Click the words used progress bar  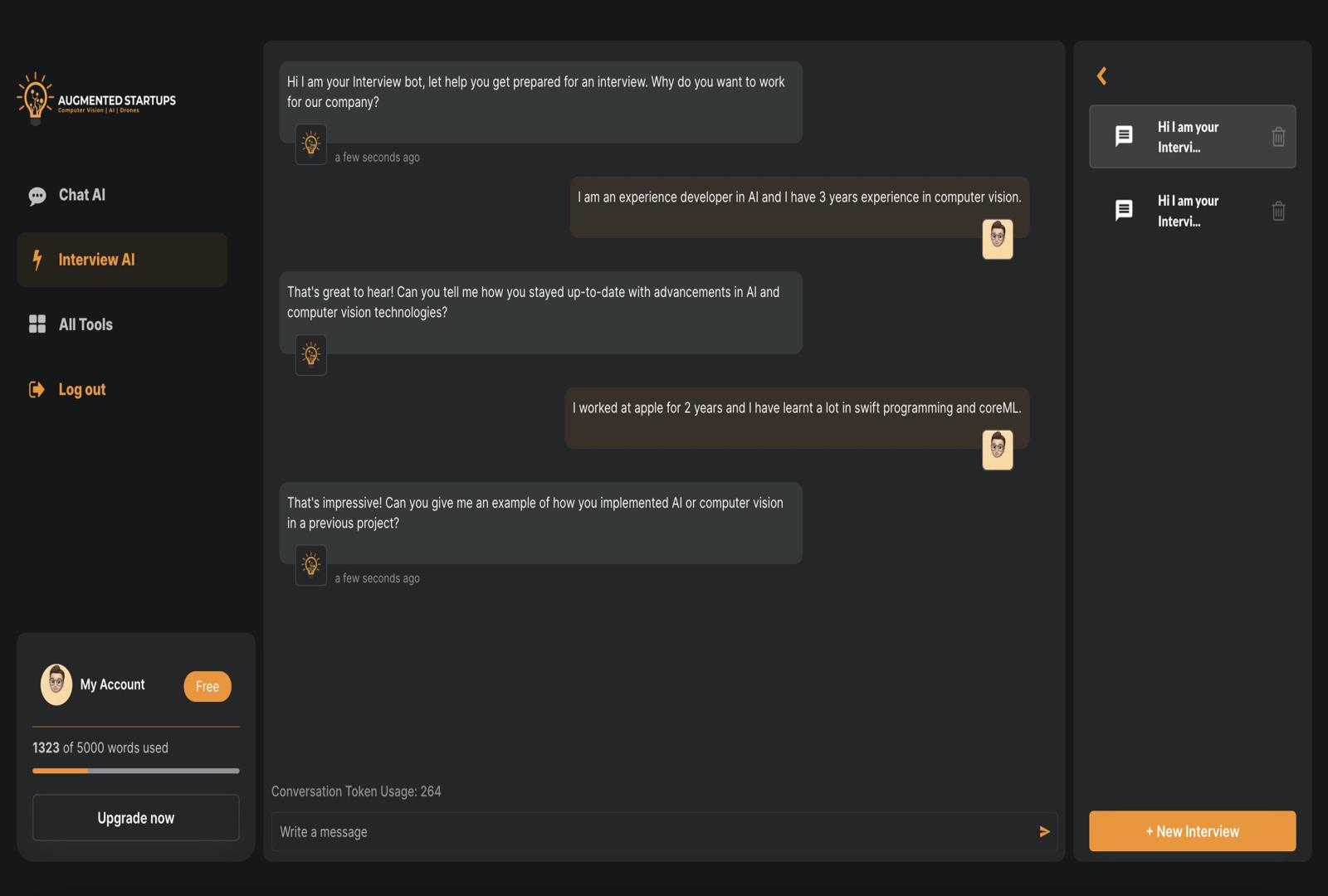tap(135, 771)
